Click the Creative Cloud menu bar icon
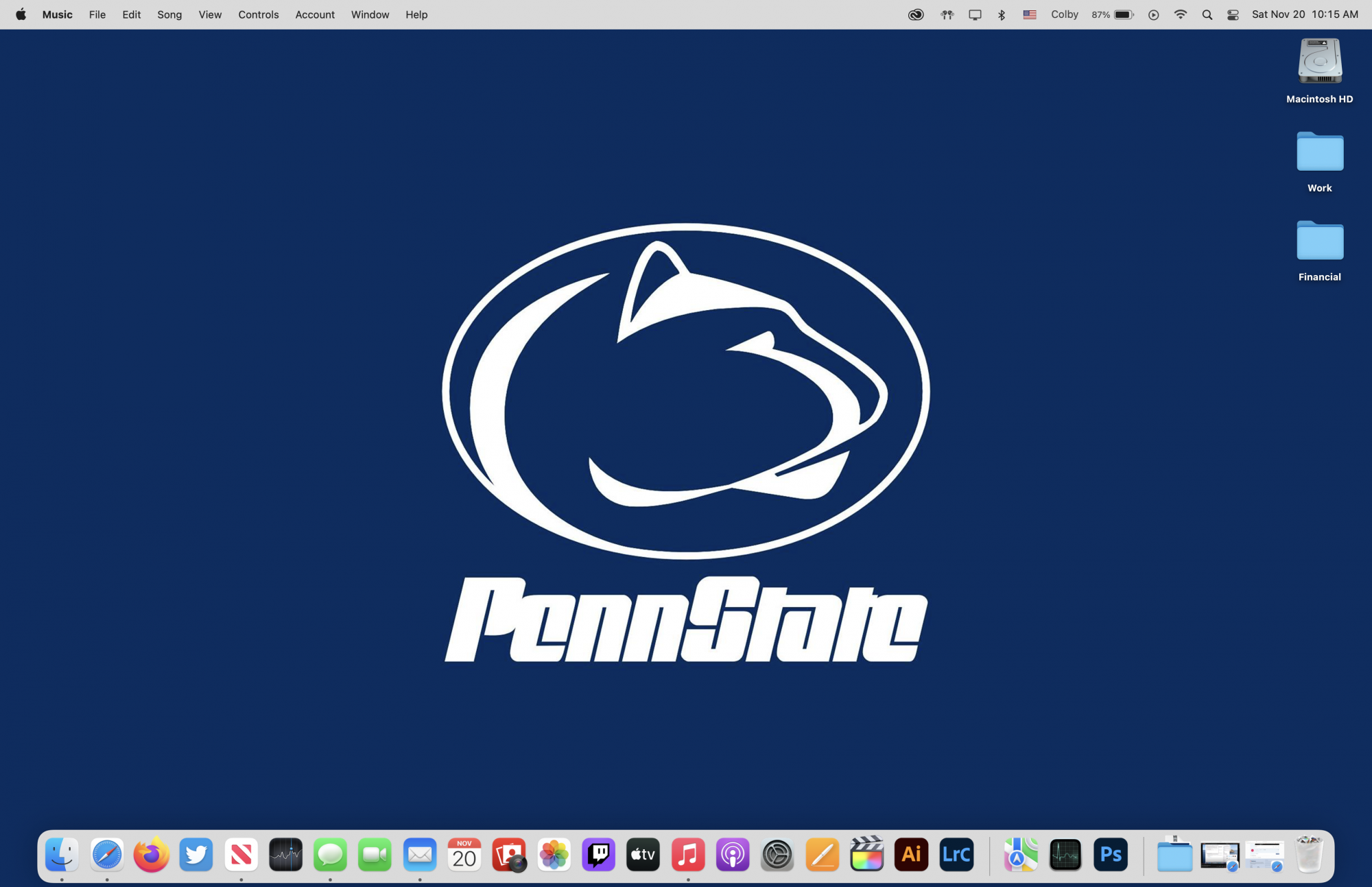This screenshot has width=1372, height=887. click(916, 14)
